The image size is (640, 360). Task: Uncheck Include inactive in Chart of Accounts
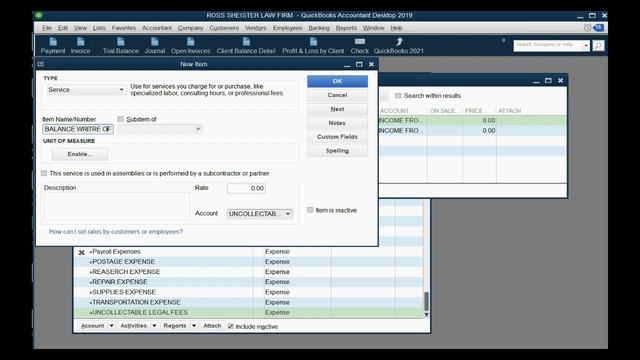tap(231, 326)
